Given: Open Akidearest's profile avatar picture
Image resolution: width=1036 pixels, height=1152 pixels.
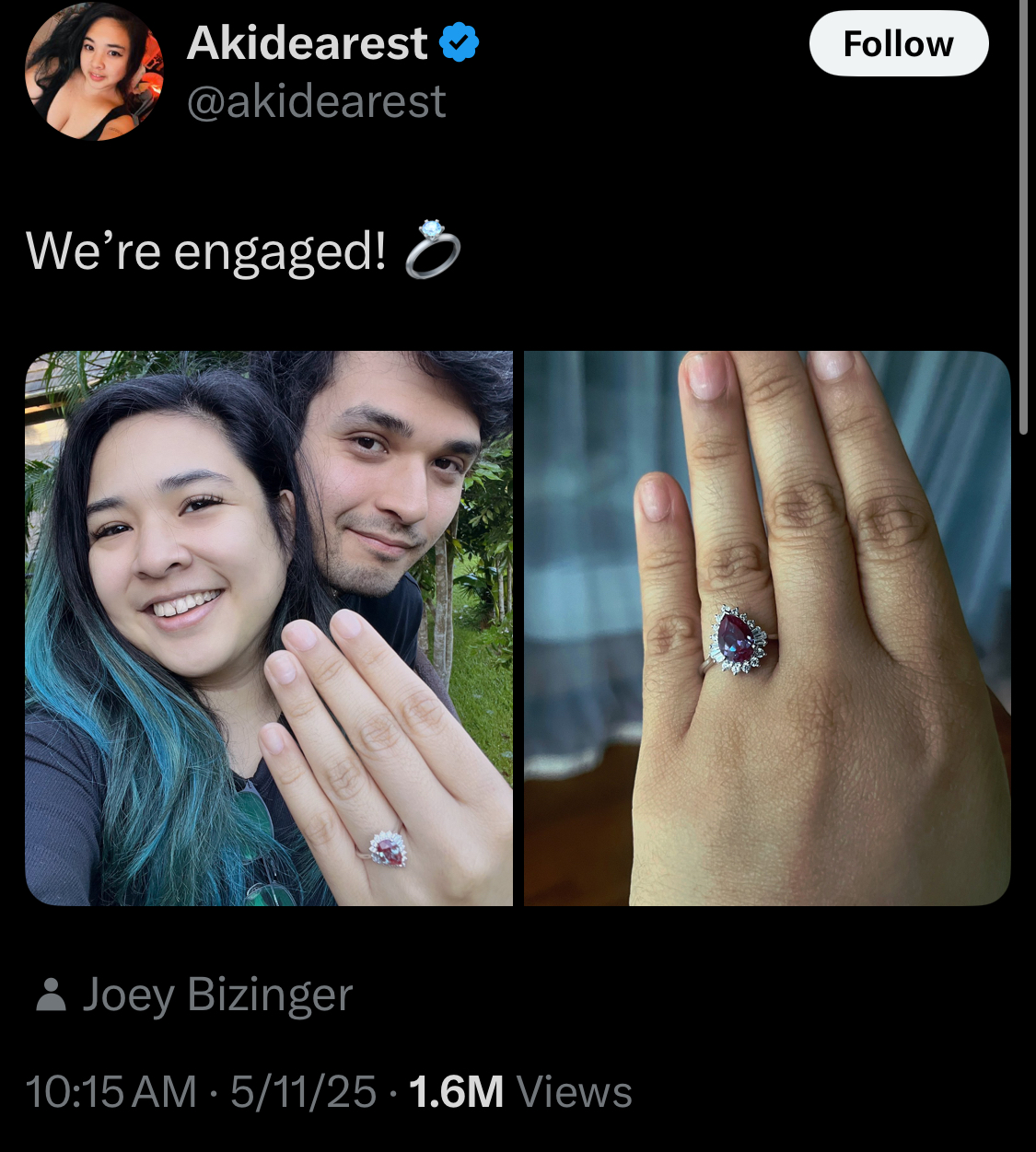Looking at the screenshot, I should (95, 71).
